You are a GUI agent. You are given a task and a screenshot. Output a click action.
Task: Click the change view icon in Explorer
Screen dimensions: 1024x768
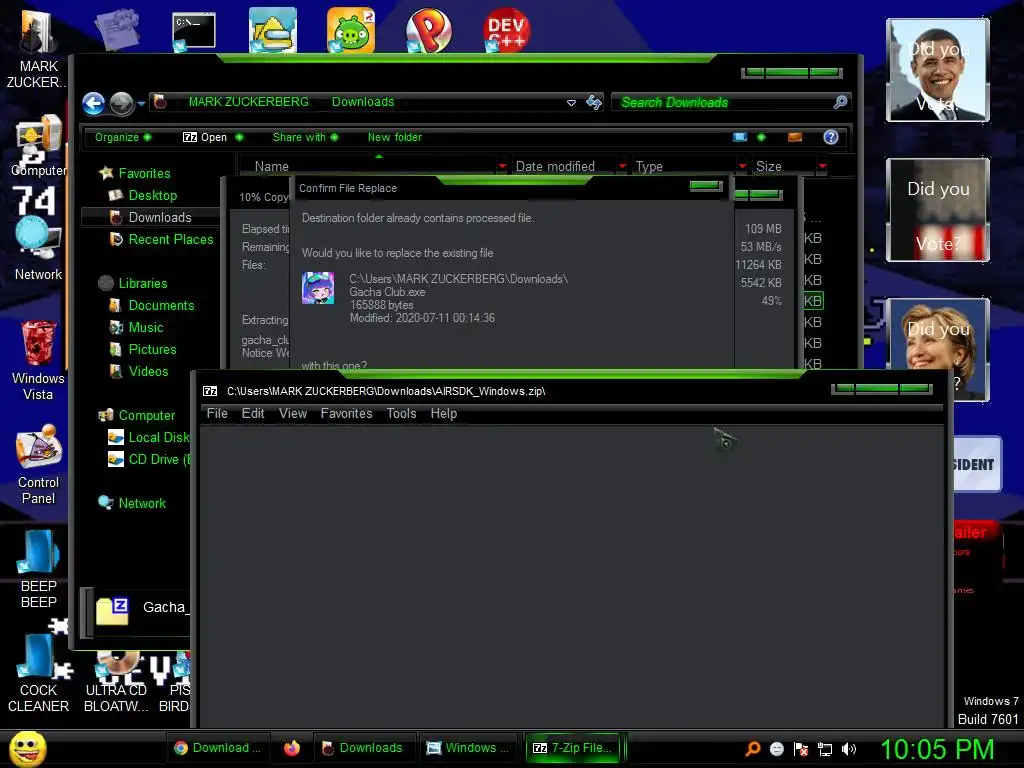[x=740, y=137]
